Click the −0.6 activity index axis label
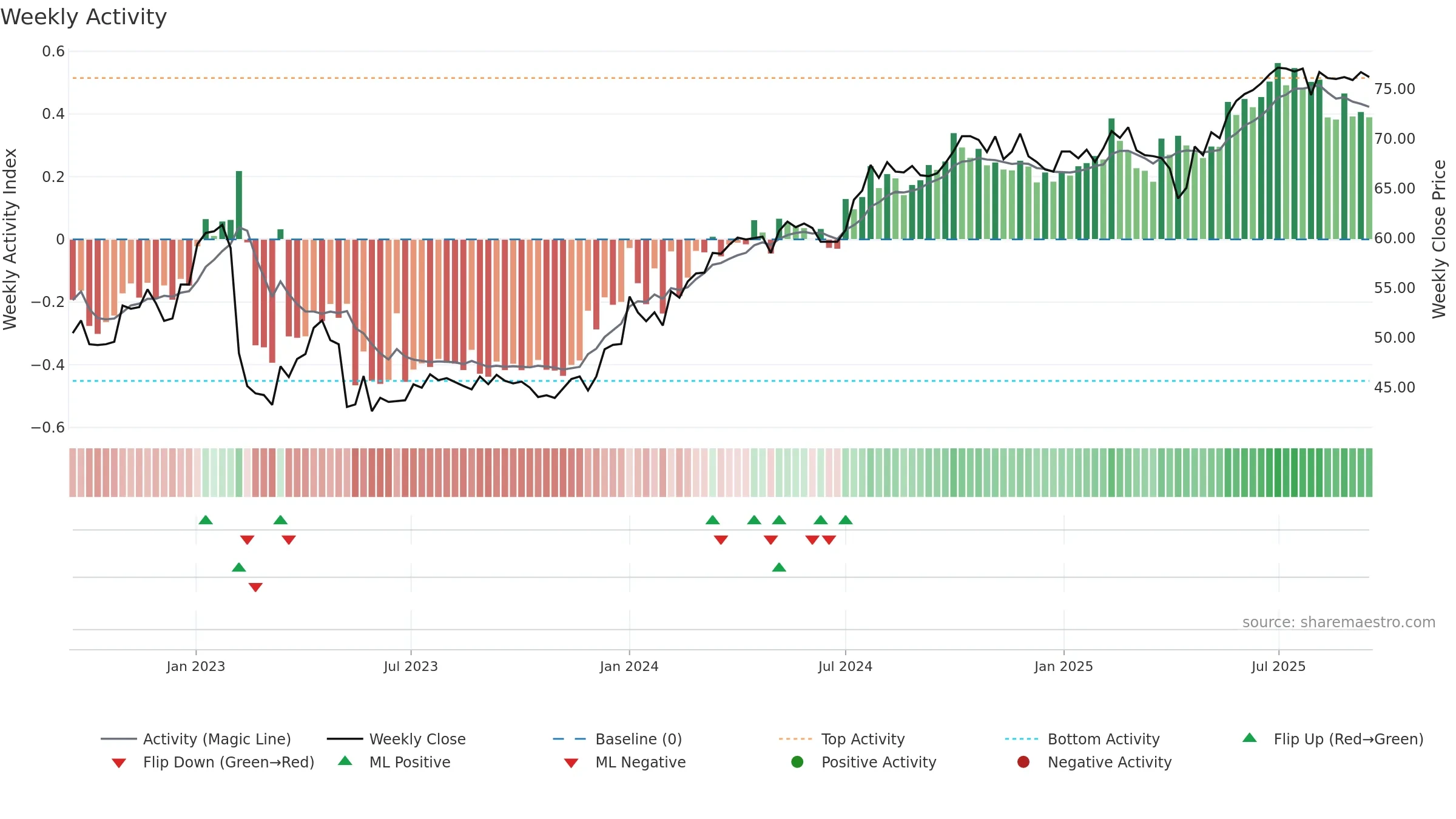1456x819 pixels. 48,428
